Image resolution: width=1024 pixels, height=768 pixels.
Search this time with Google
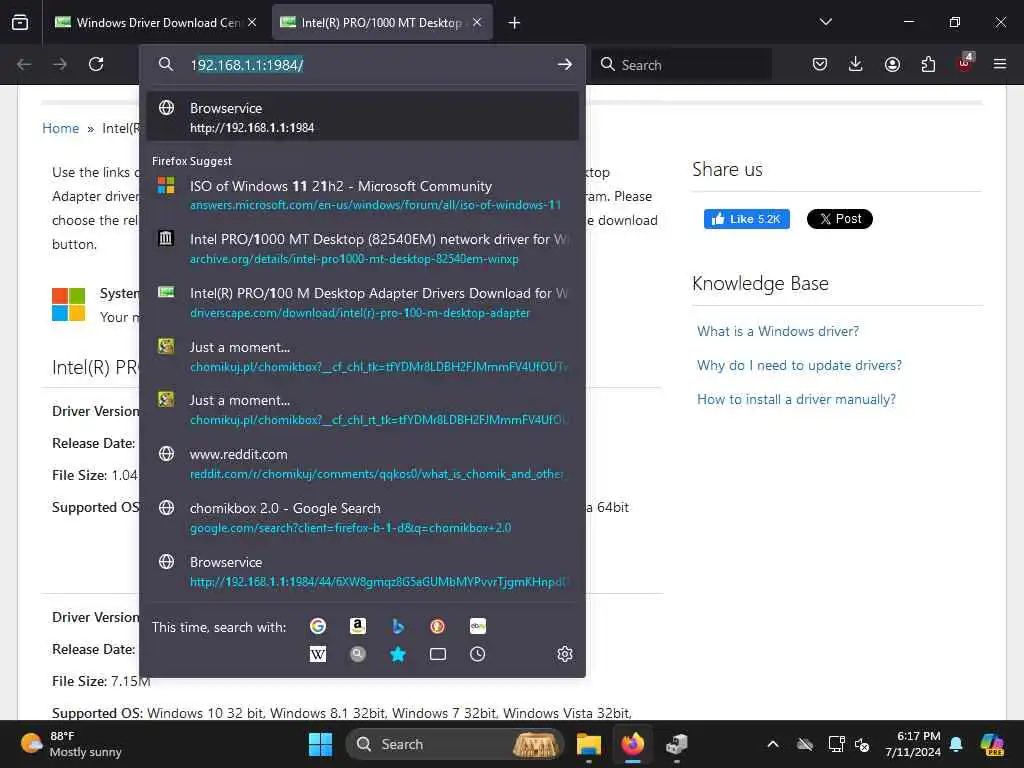(317, 626)
